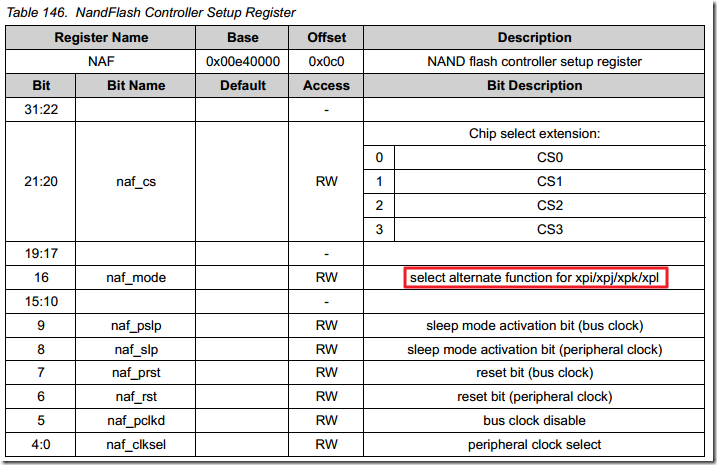Image resolution: width=717 pixels, height=465 pixels.
Task: Click the naf_pslp bit name cell
Action: (135, 325)
